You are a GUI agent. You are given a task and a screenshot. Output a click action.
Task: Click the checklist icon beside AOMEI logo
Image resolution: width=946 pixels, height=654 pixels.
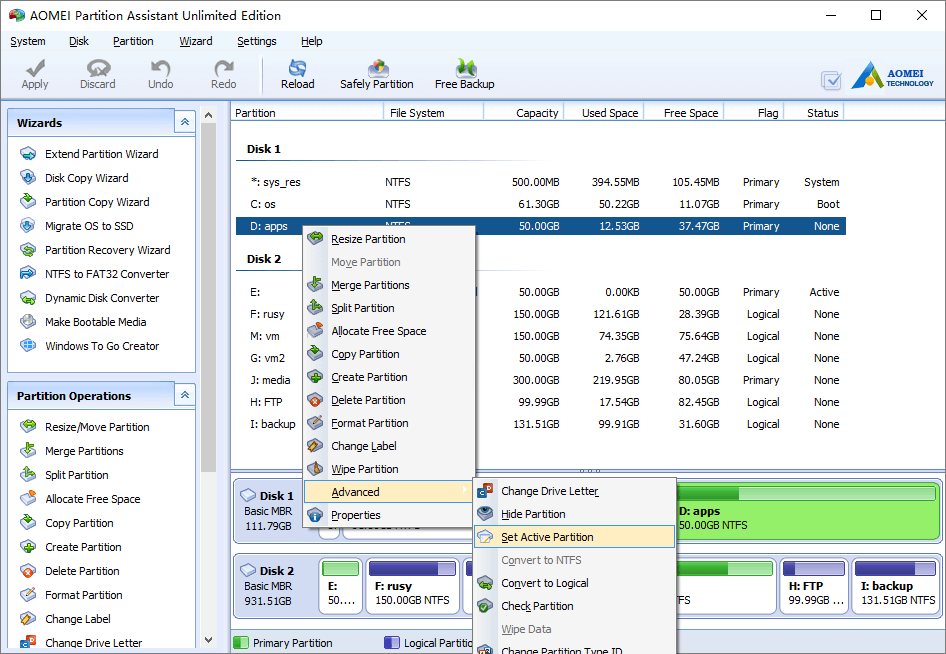[831, 80]
